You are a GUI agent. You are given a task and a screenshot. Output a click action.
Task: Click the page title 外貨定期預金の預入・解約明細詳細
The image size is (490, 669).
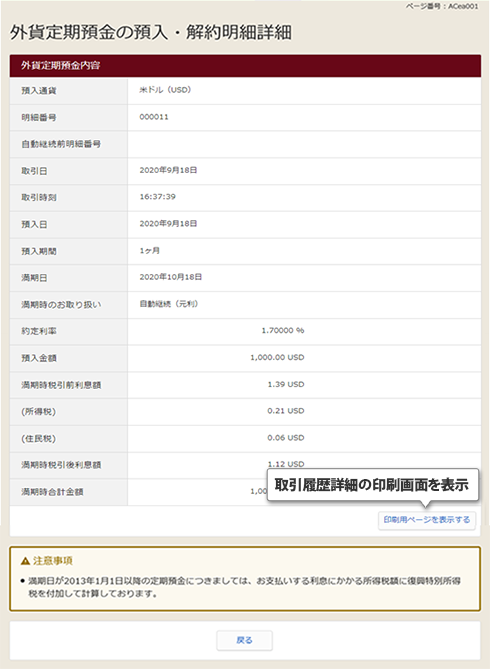click(151, 32)
